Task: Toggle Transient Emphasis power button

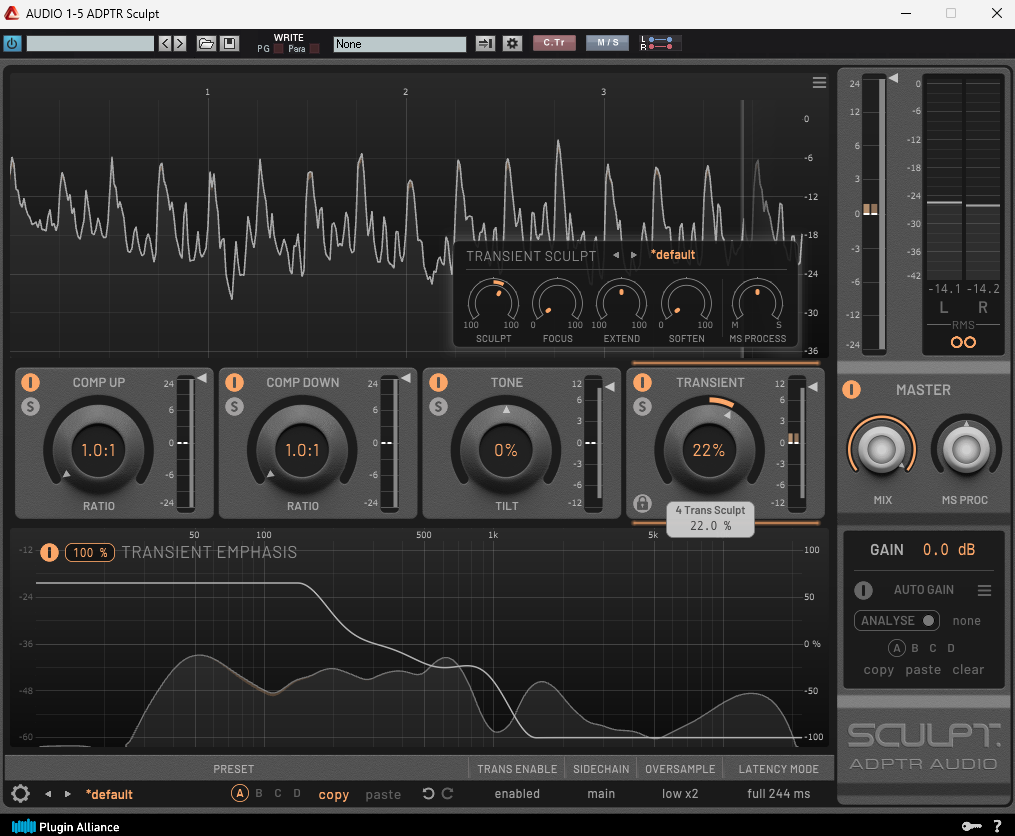Action: coord(49,552)
